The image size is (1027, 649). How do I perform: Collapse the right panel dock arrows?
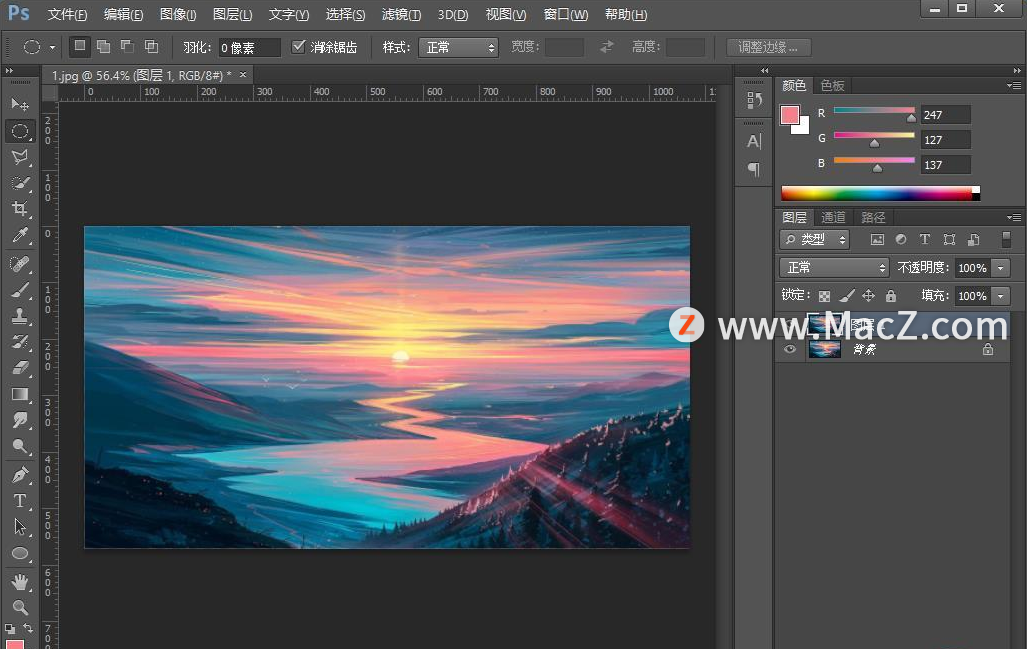1017,71
